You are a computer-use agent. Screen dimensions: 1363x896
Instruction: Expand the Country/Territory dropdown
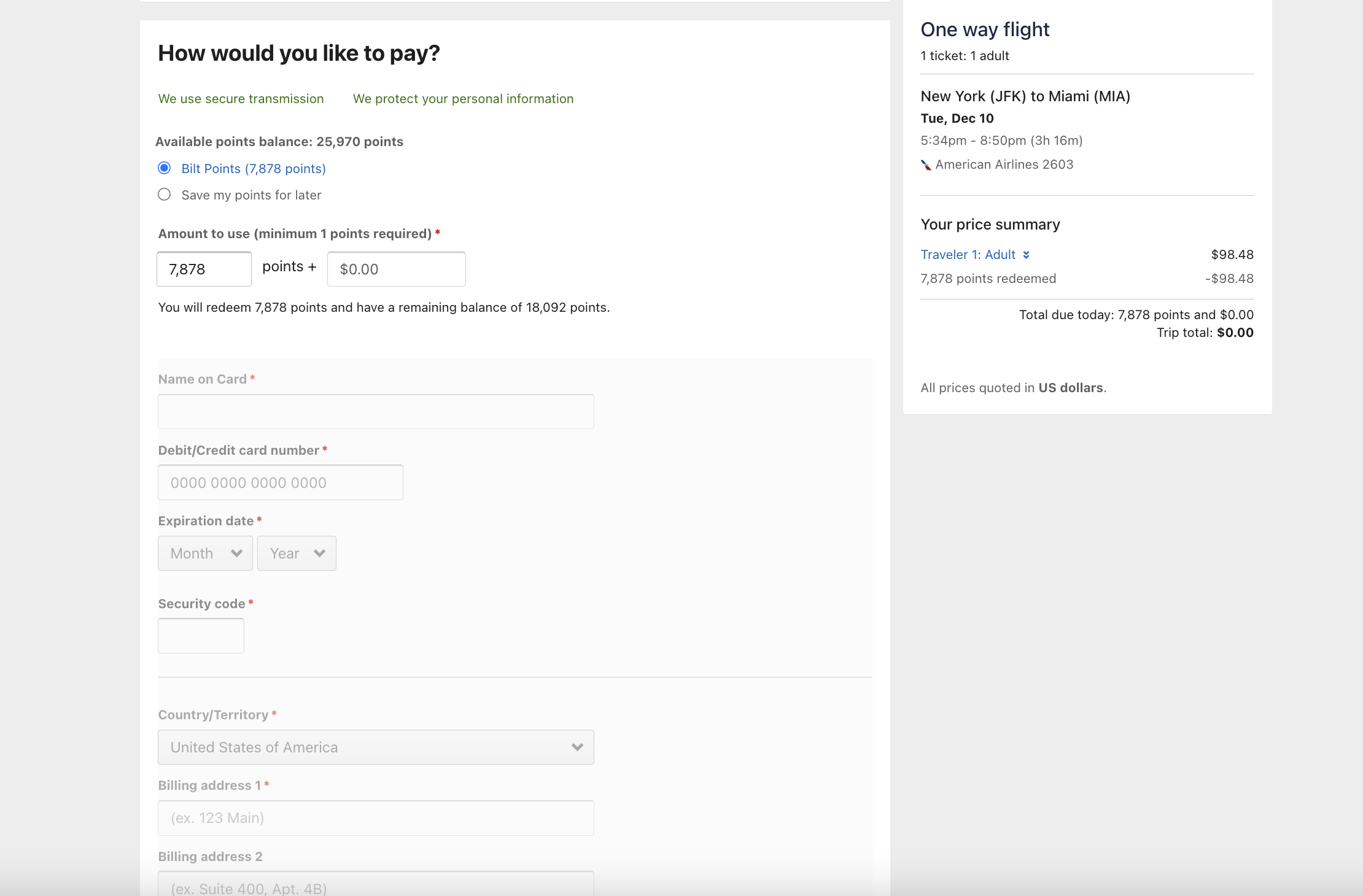[x=376, y=747]
